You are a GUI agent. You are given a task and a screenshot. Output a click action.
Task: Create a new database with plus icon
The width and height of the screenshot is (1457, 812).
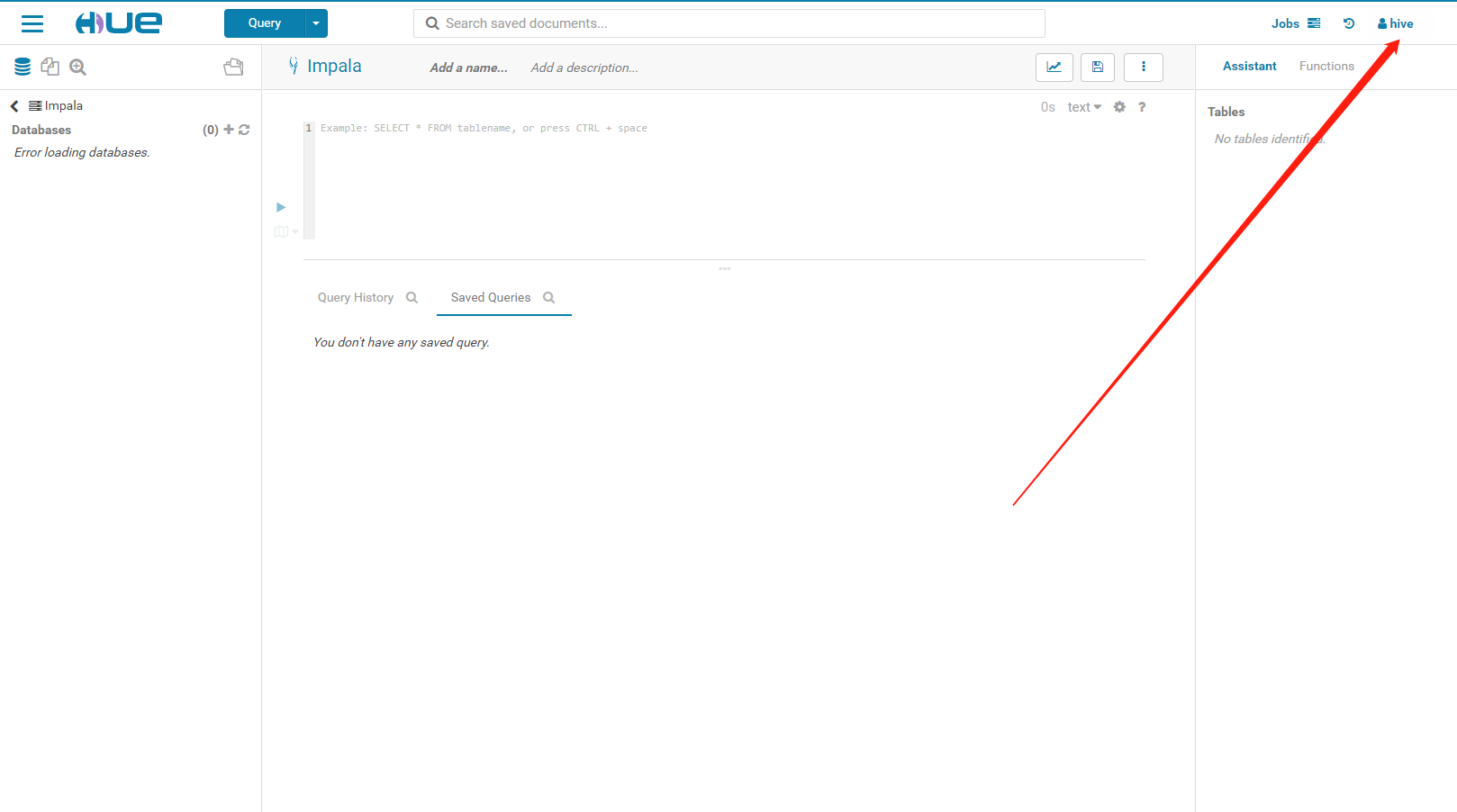pyautogui.click(x=229, y=130)
